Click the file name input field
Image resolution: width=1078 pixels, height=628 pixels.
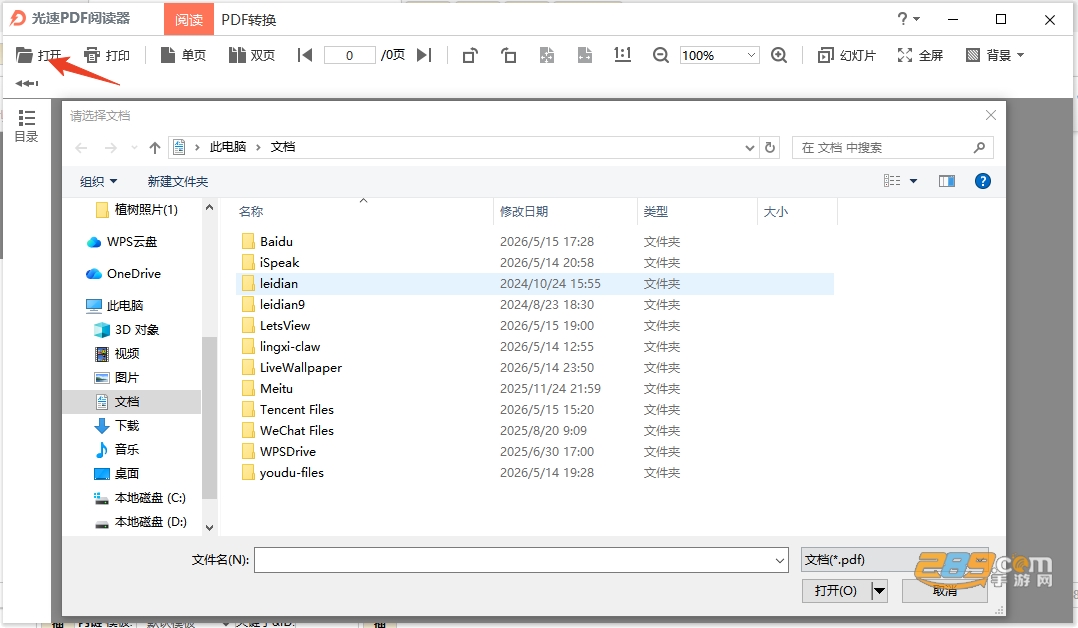coord(521,560)
